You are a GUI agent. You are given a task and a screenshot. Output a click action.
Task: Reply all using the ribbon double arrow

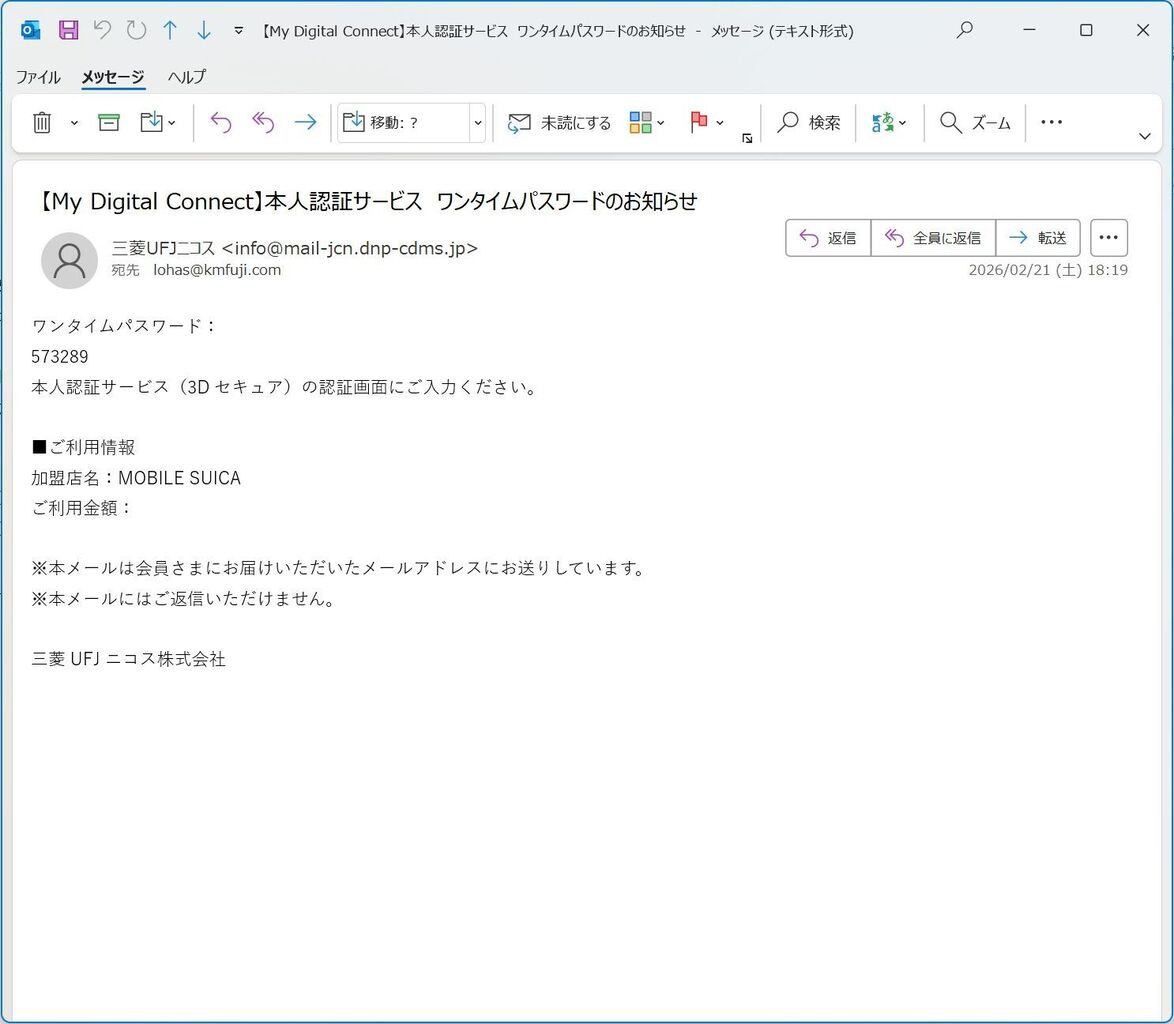(263, 122)
